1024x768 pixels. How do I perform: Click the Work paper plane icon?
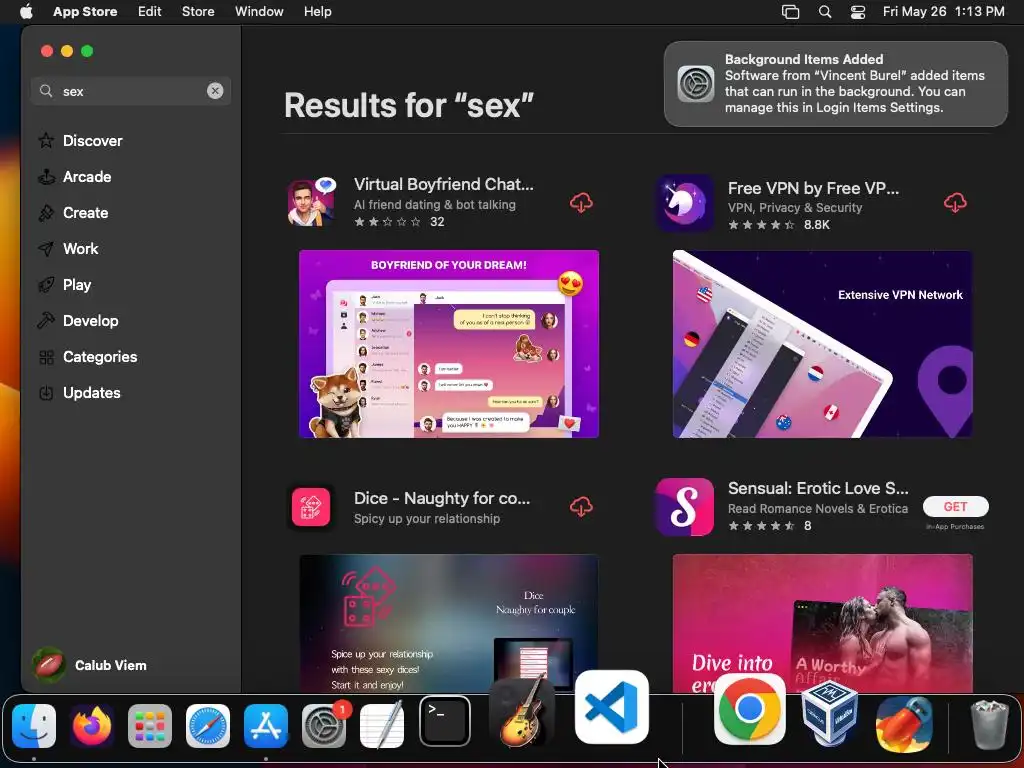pyautogui.click(x=46, y=248)
